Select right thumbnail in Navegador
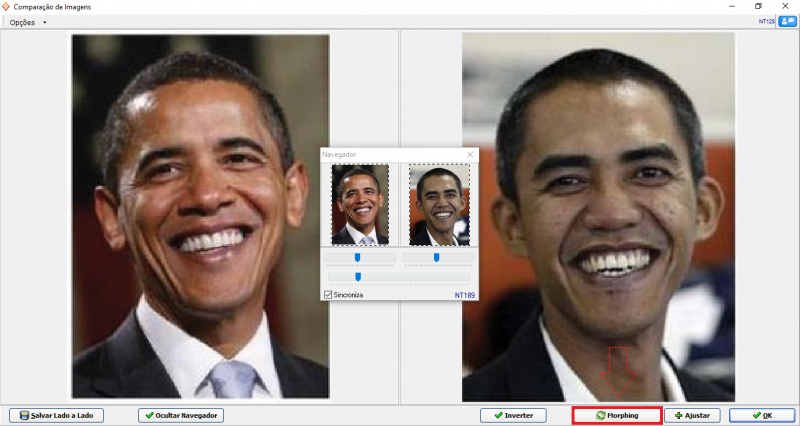Viewport: 800px width, 426px height. [438, 205]
